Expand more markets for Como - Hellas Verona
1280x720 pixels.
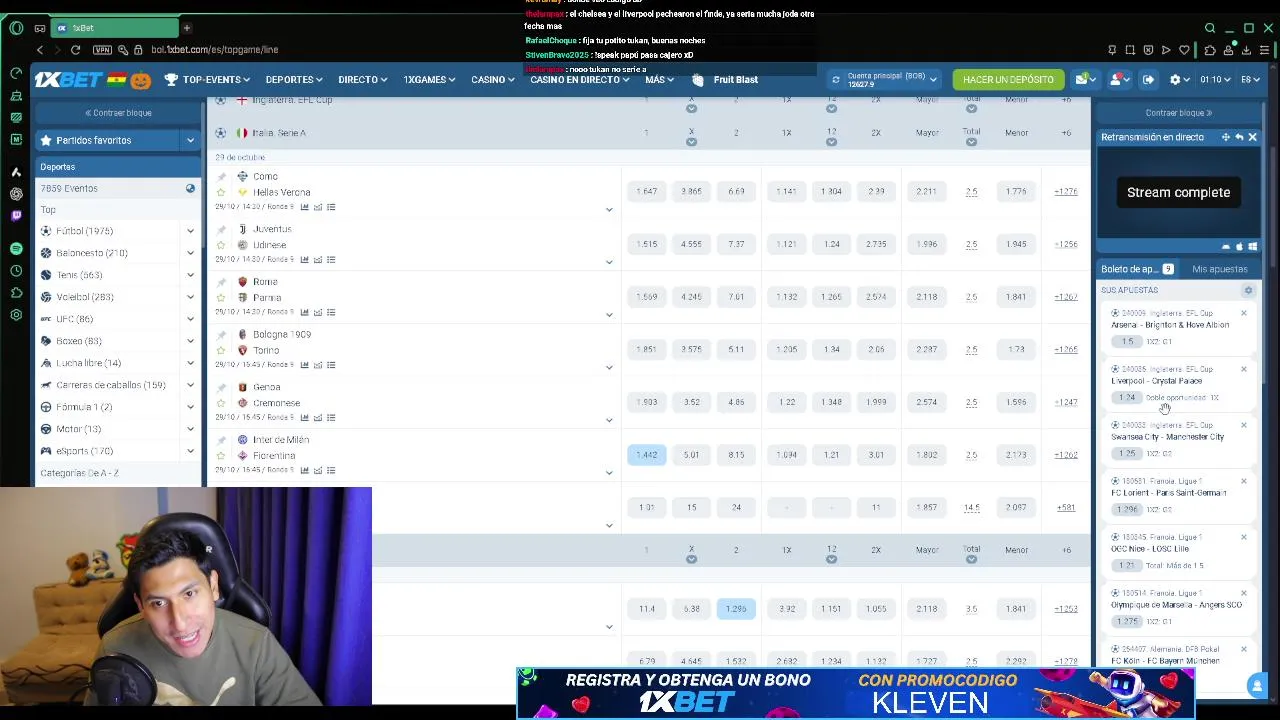[609, 210]
